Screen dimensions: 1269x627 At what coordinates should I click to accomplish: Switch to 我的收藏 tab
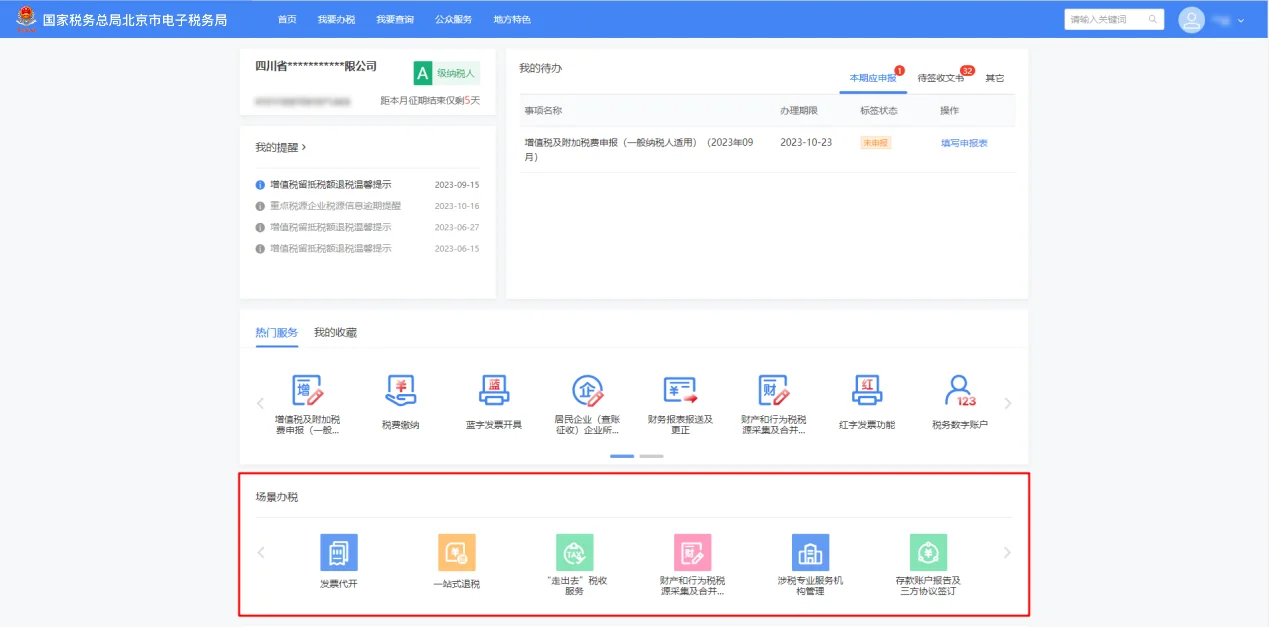click(335, 333)
